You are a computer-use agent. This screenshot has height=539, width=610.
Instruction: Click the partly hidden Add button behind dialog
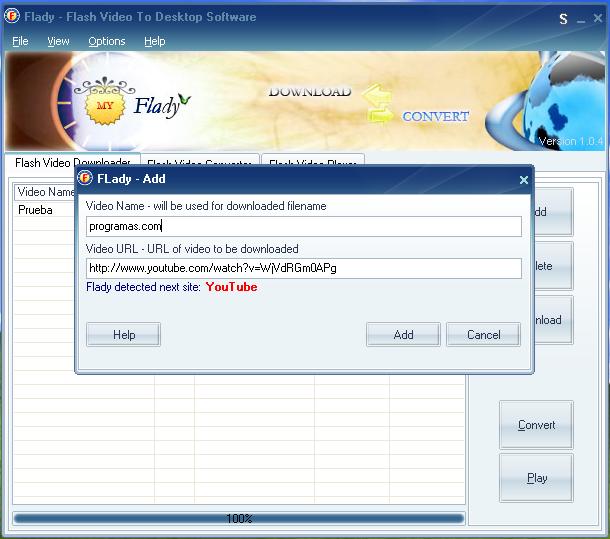pos(553,212)
